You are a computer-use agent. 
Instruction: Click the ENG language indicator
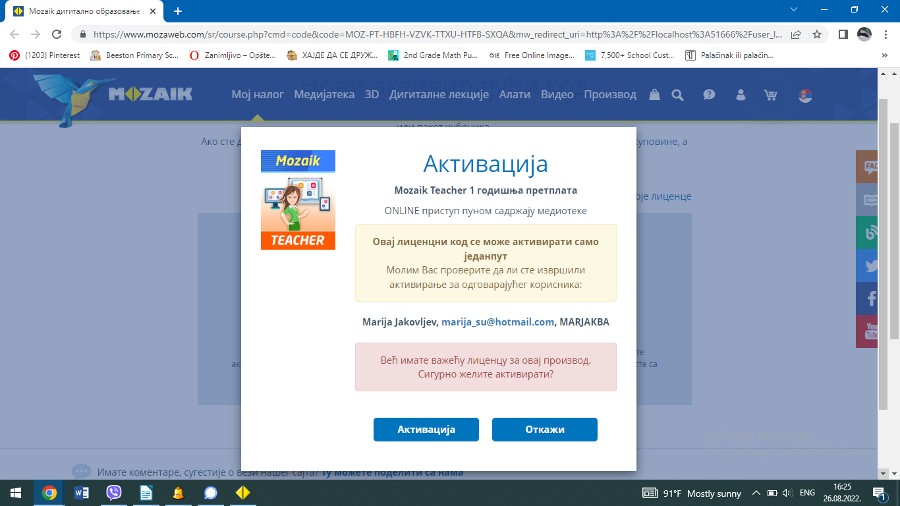point(807,493)
